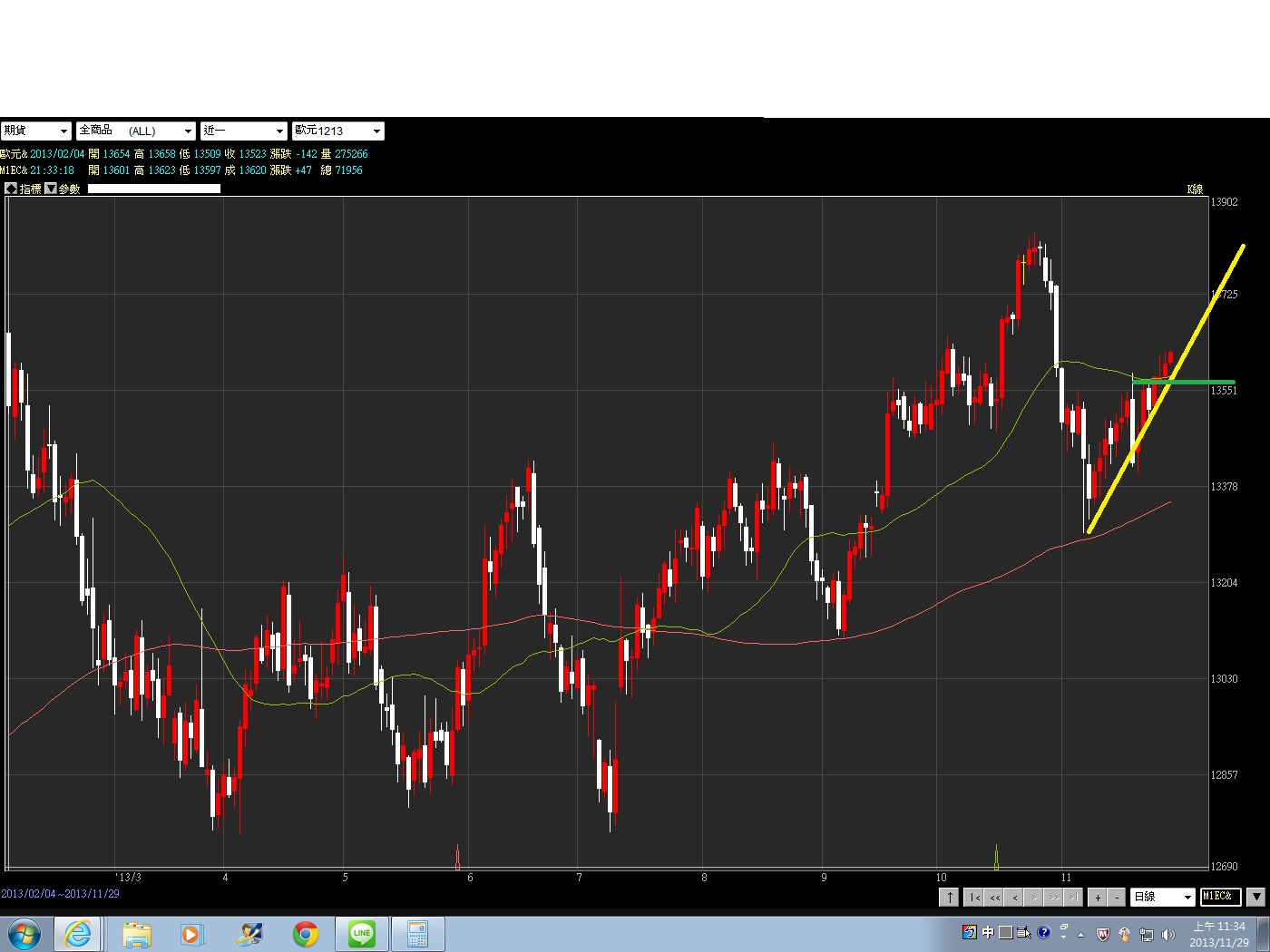Click the M1EC& symbol code field
The width and height of the screenshot is (1270, 952).
click(1220, 897)
